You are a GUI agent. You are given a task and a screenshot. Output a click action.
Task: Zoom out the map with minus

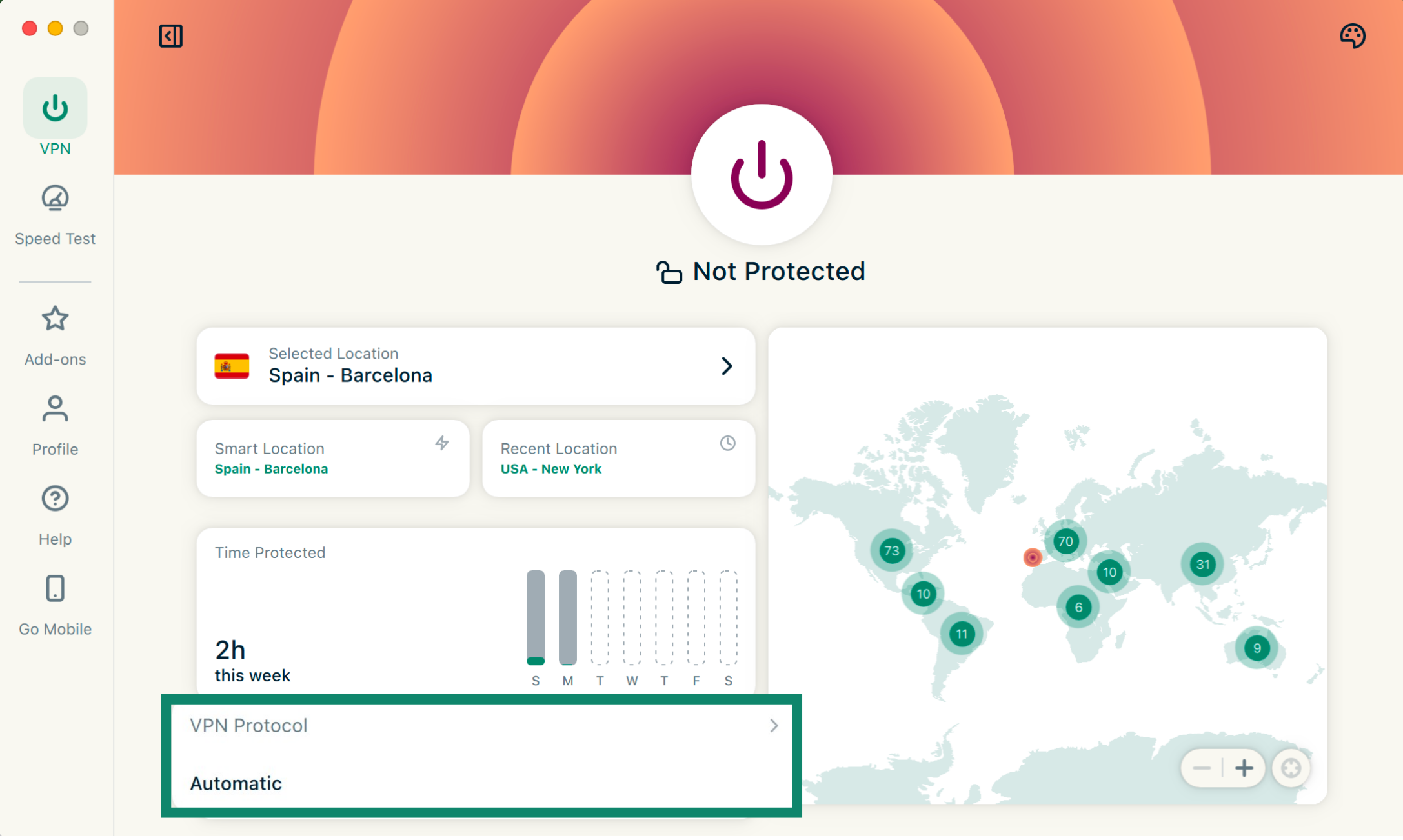click(1202, 768)
